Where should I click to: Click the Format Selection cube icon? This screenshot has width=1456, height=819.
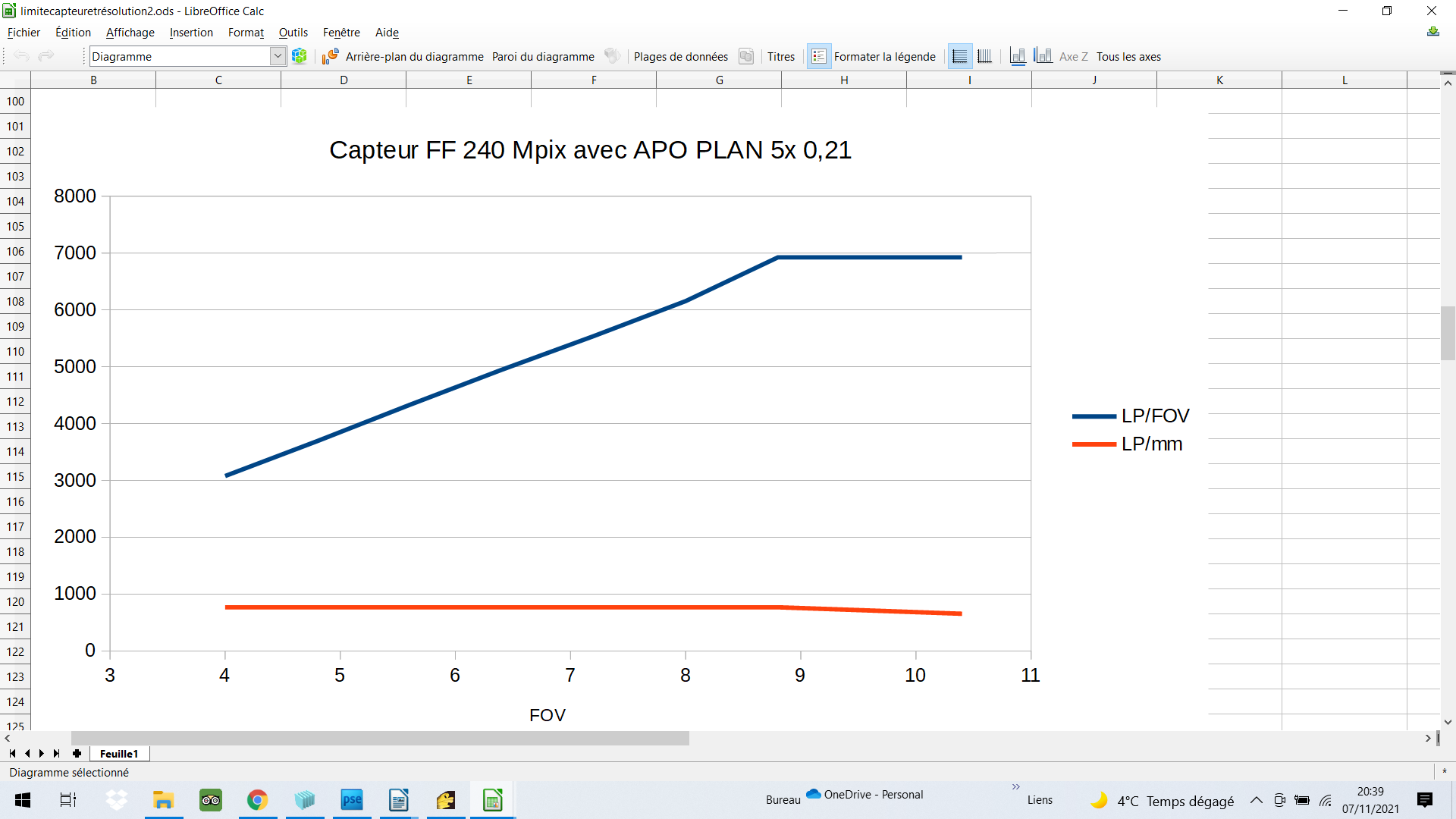click(x=300, y=56)
